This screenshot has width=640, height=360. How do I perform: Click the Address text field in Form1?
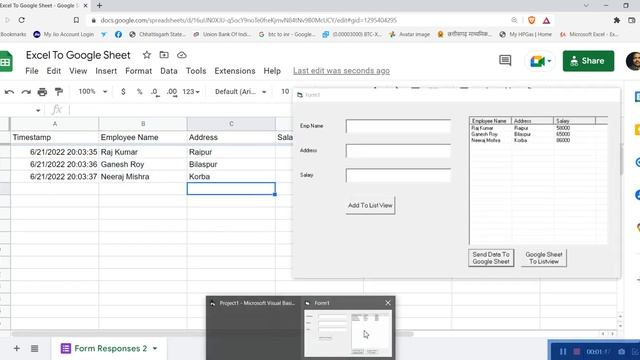[398, 151]
